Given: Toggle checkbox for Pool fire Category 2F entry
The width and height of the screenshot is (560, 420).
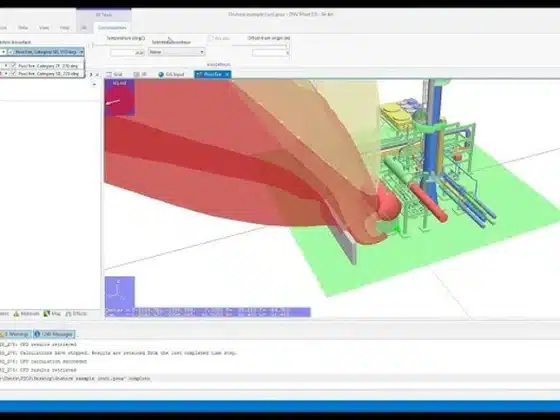Looking at the screenshot, I should pos(14,66).
